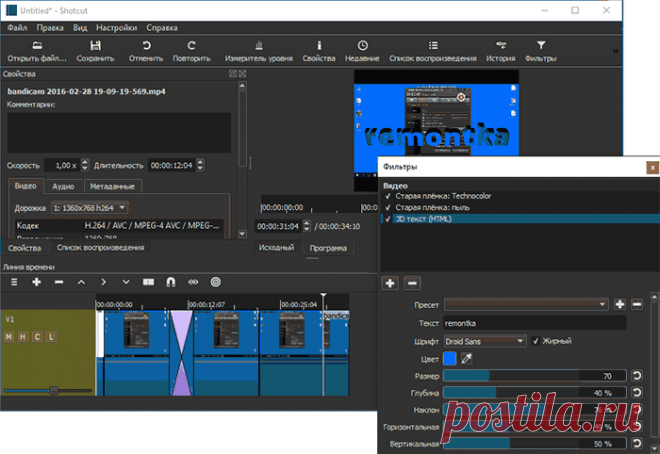Viewport: 660px width, 454px height.
Task: Click the Save toolbar icon
Action: [x=96, y=45]
